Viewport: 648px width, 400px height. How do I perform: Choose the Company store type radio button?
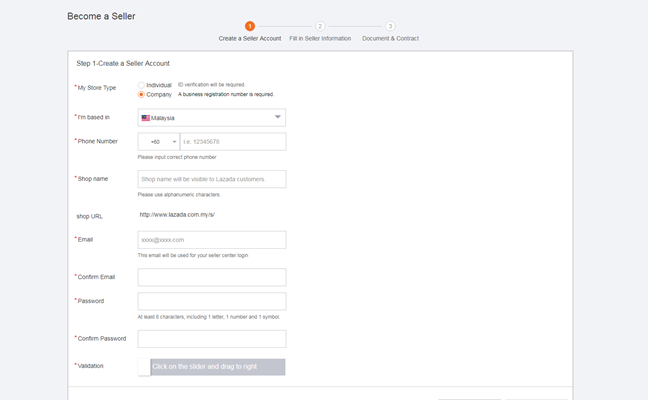[142, 94]
